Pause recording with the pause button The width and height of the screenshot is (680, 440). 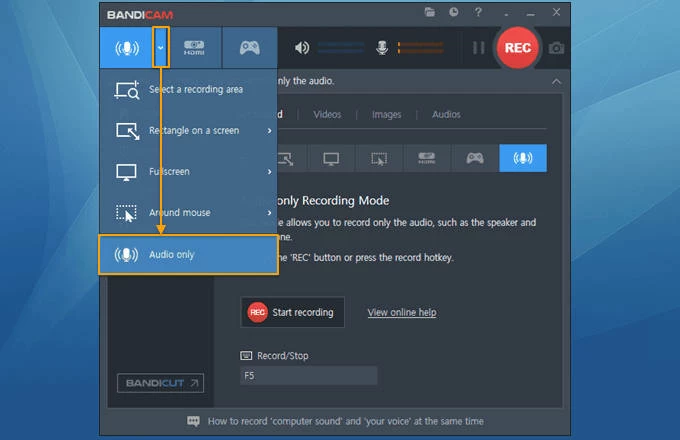(478, 48)
